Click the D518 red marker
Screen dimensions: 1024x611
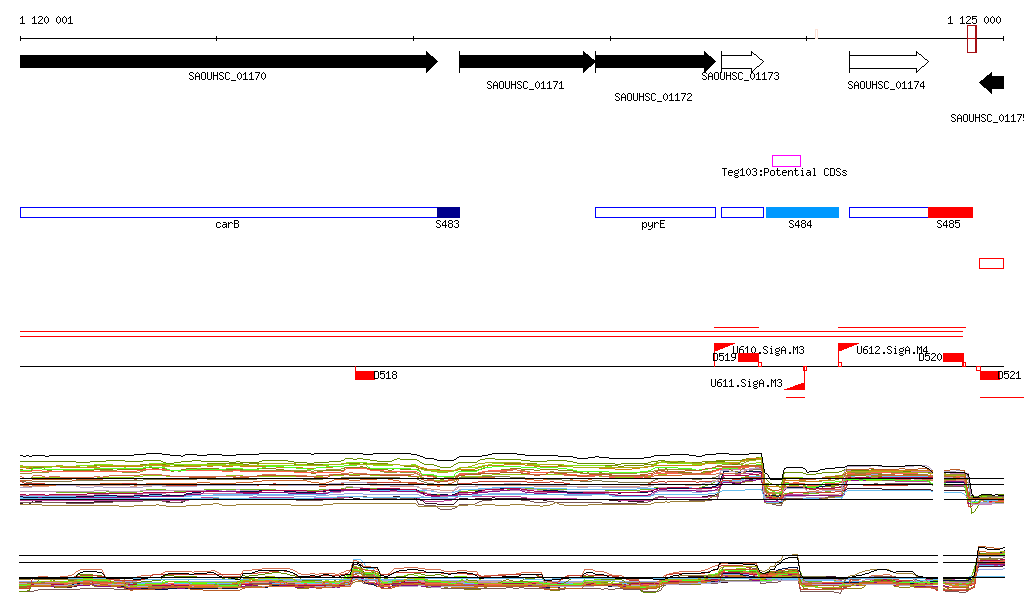[x=364, y=375]
